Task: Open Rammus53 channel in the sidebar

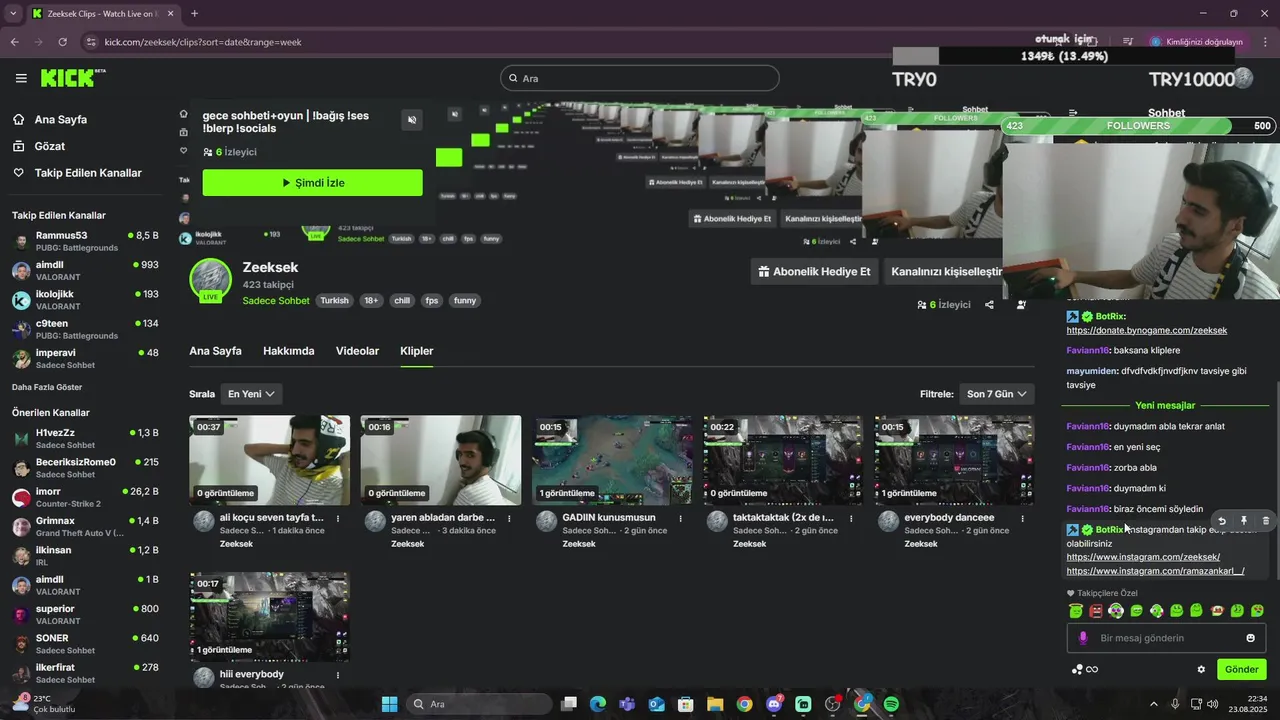Action: [85, 241]
